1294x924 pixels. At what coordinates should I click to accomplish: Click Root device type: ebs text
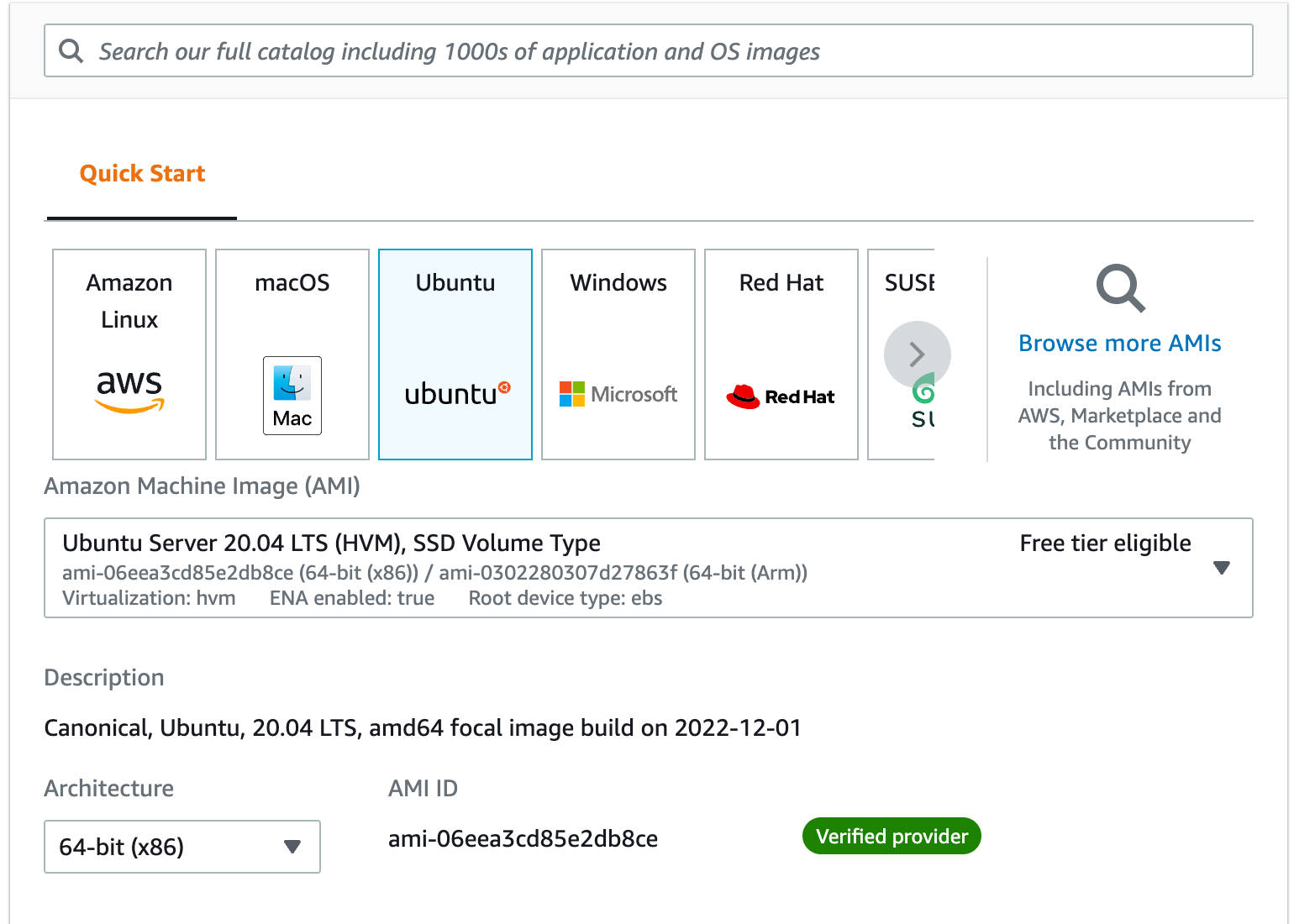tap(565, 598)
